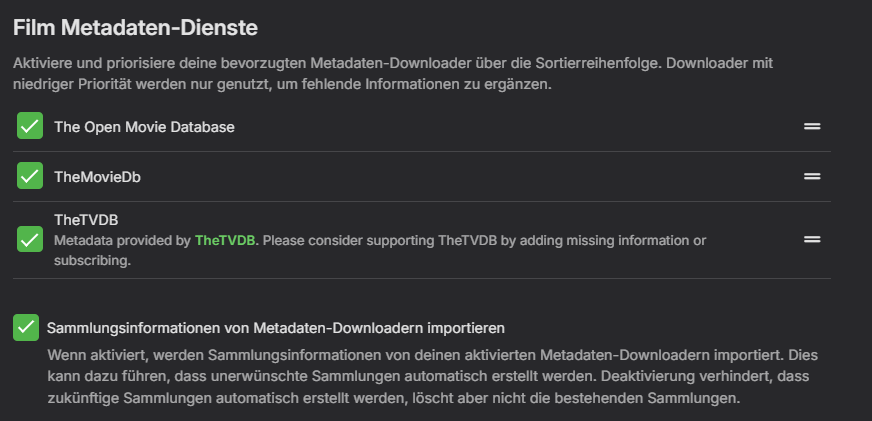Click the drag handle on TheMovieDb row
The height and width of the screenshot is (421, 872).
click(812, 176)
